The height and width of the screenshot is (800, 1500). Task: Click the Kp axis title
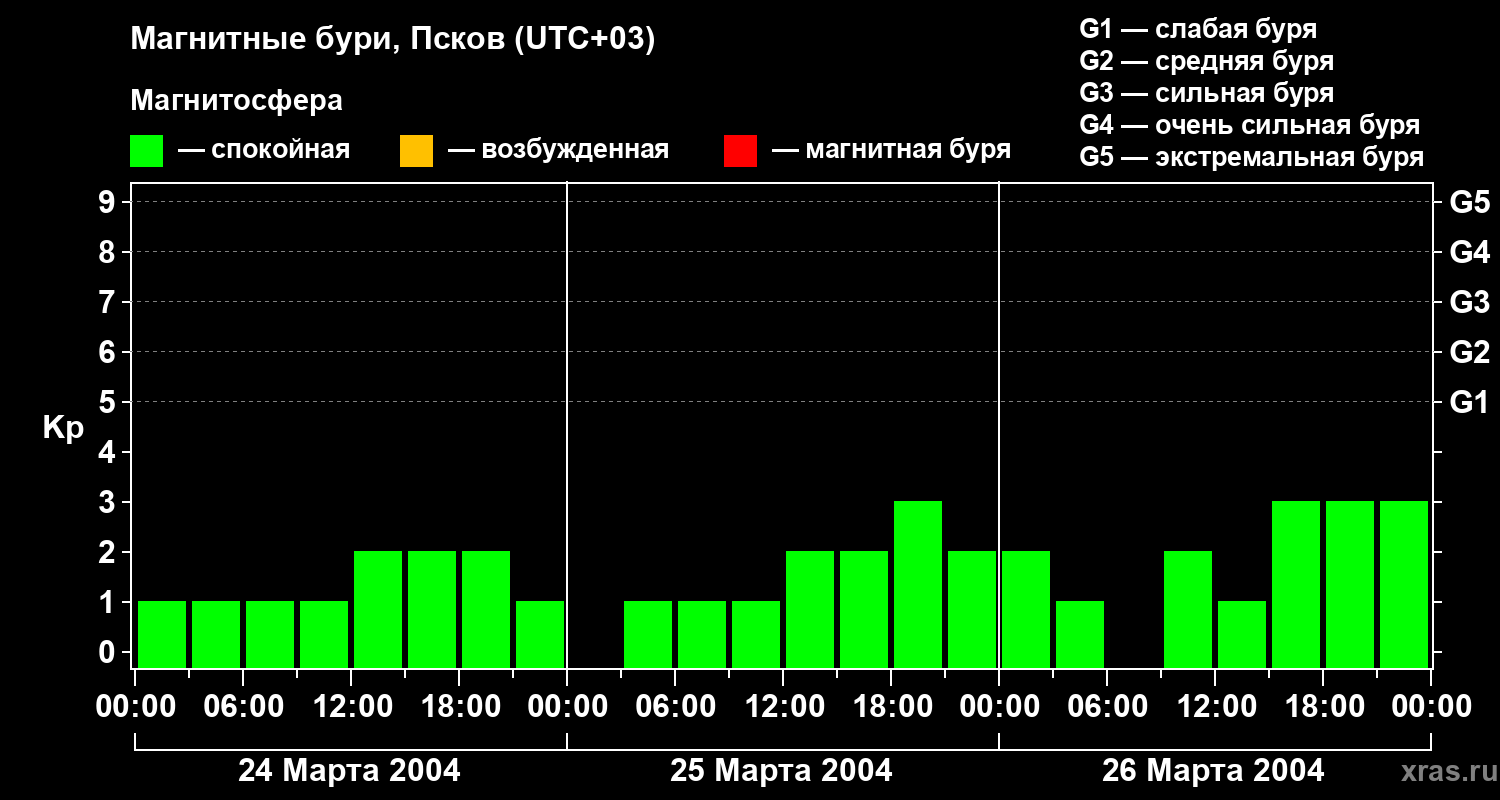[63, 429]
